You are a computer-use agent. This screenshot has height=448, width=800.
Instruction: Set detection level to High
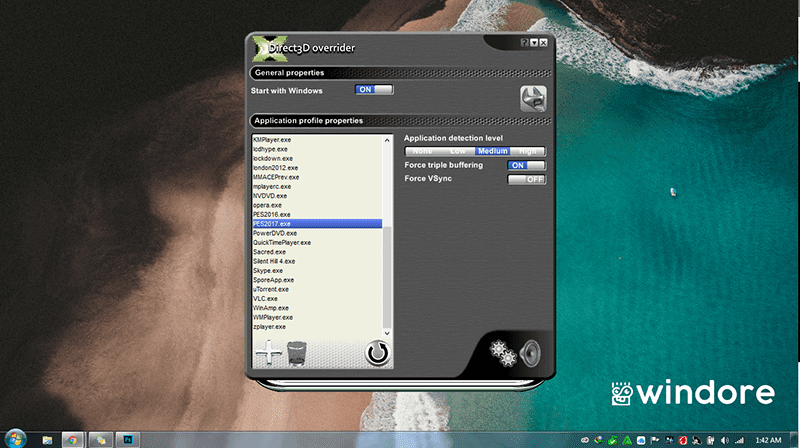pos(528,151)
